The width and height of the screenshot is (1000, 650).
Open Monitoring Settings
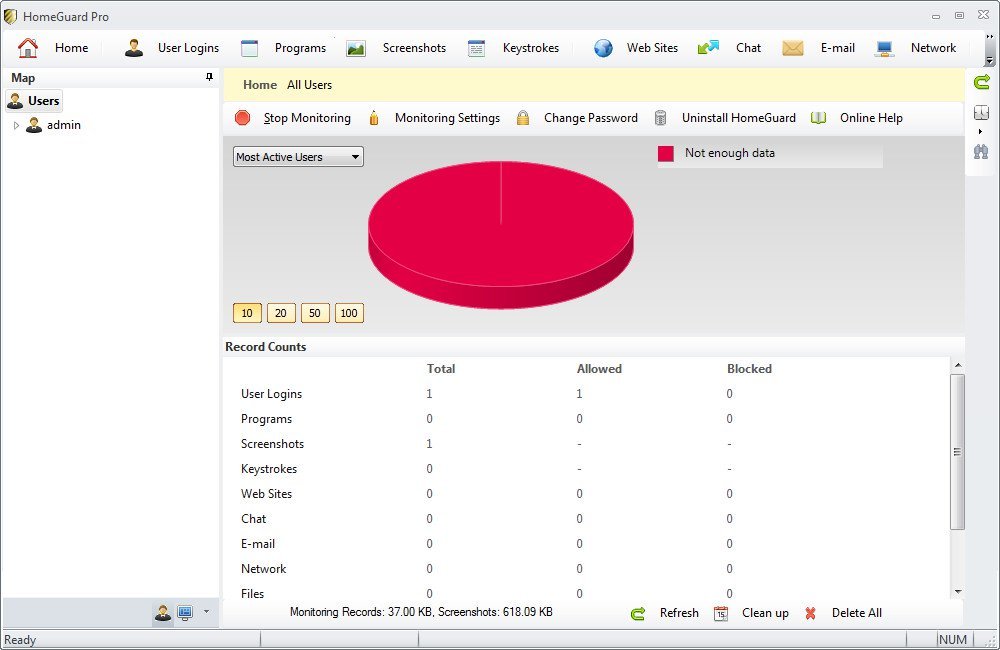[447, 118]
